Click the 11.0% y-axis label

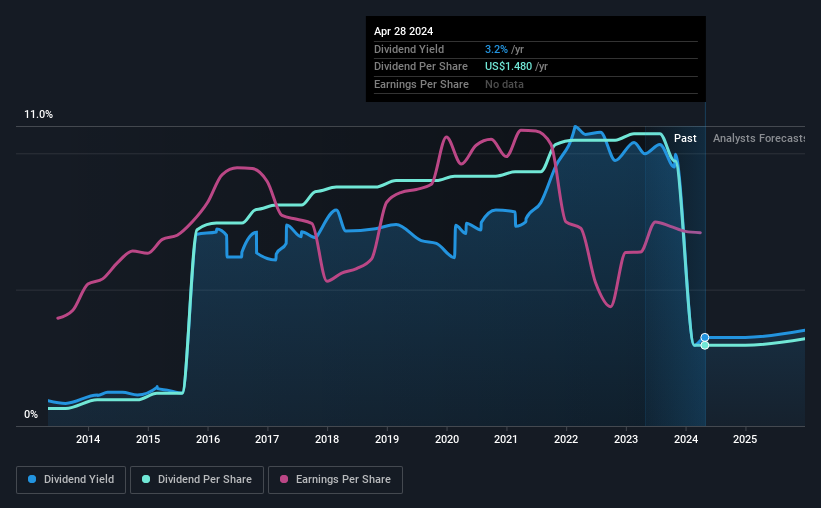click(x=39, y=115)
